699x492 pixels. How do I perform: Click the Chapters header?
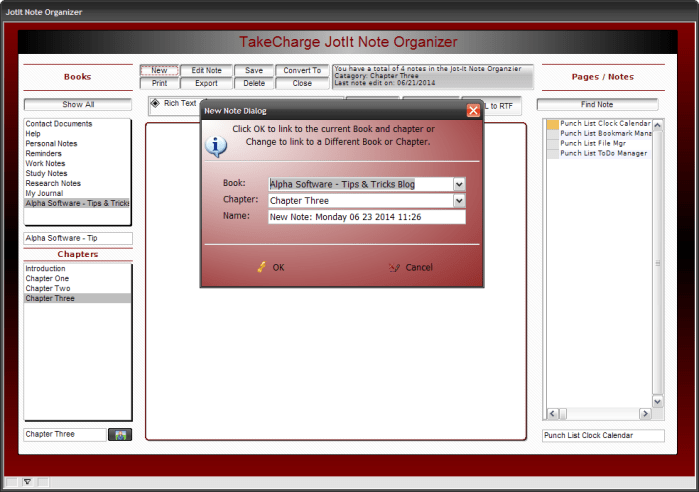point(78,254)
